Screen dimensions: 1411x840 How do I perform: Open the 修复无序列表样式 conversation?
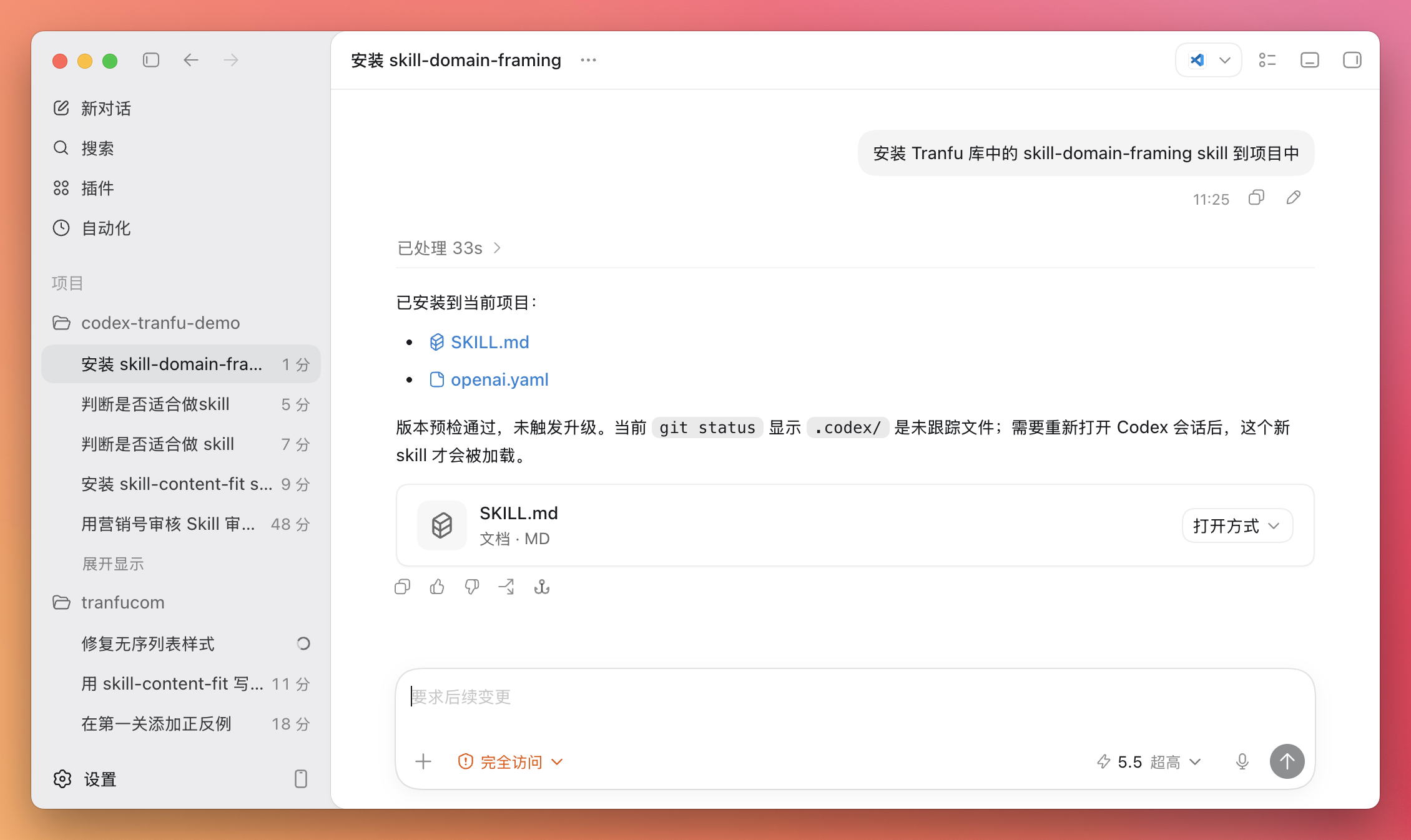pyautogui.click(x=181, y=643)
